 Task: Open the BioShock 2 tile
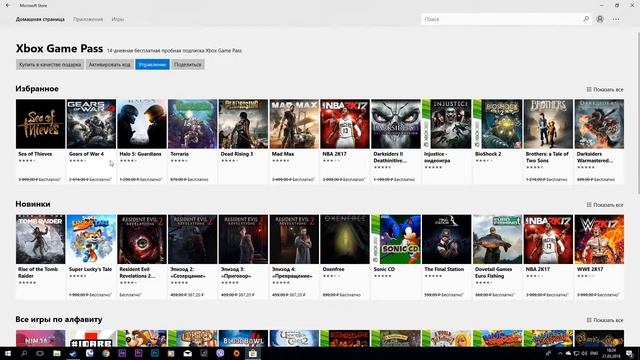pos(498,141)
